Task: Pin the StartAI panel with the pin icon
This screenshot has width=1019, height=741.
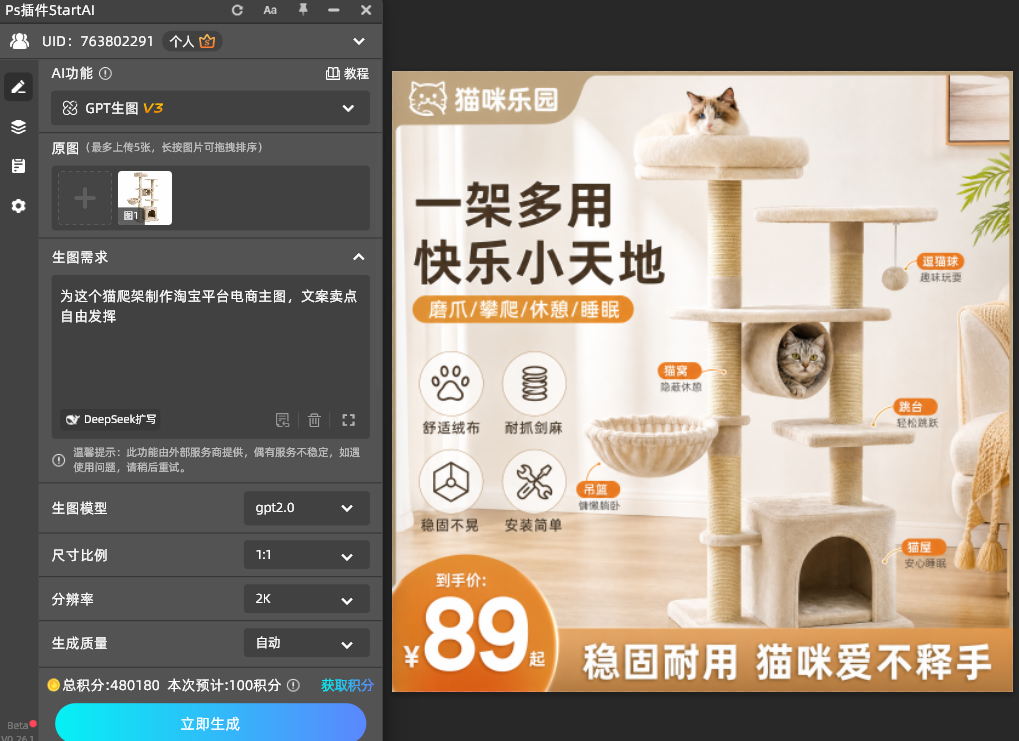Action: tap(303, 10)
